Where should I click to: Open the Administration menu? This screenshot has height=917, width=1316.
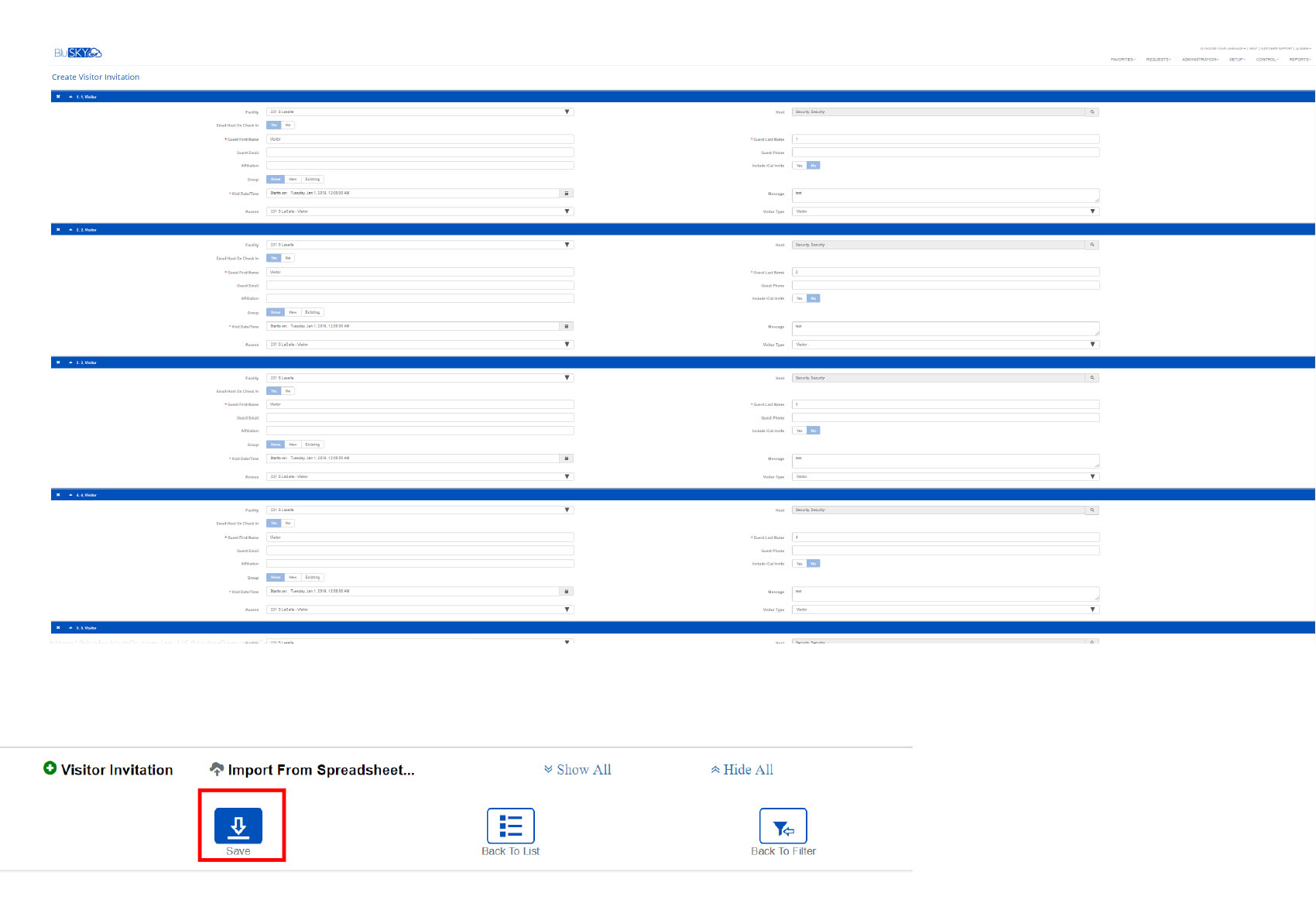click(1199, 60)
